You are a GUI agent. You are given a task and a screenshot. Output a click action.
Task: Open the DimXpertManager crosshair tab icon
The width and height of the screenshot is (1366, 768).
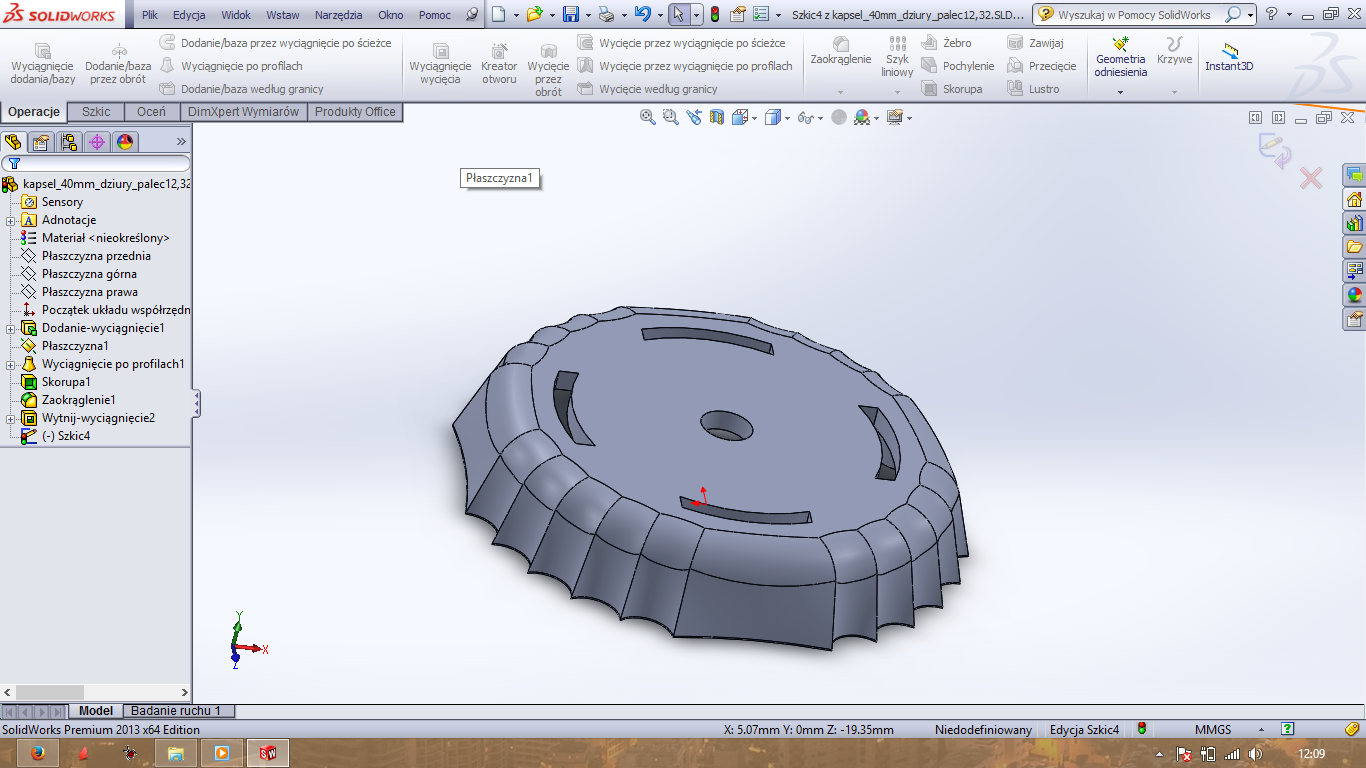click(x=97, y=141)
